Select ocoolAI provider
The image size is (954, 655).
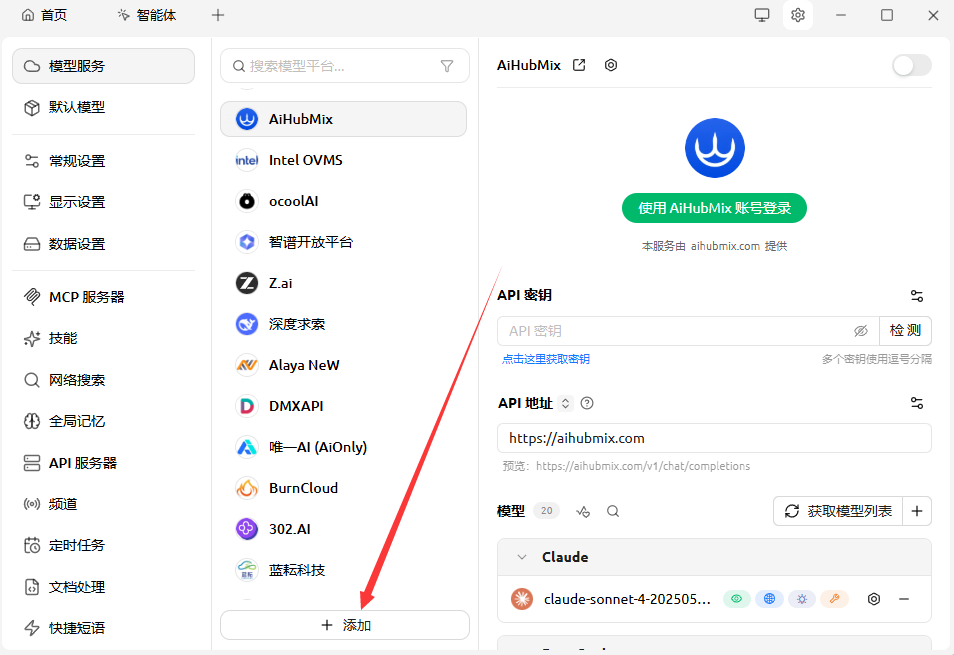pyautogui.click(x=343, y=201)
